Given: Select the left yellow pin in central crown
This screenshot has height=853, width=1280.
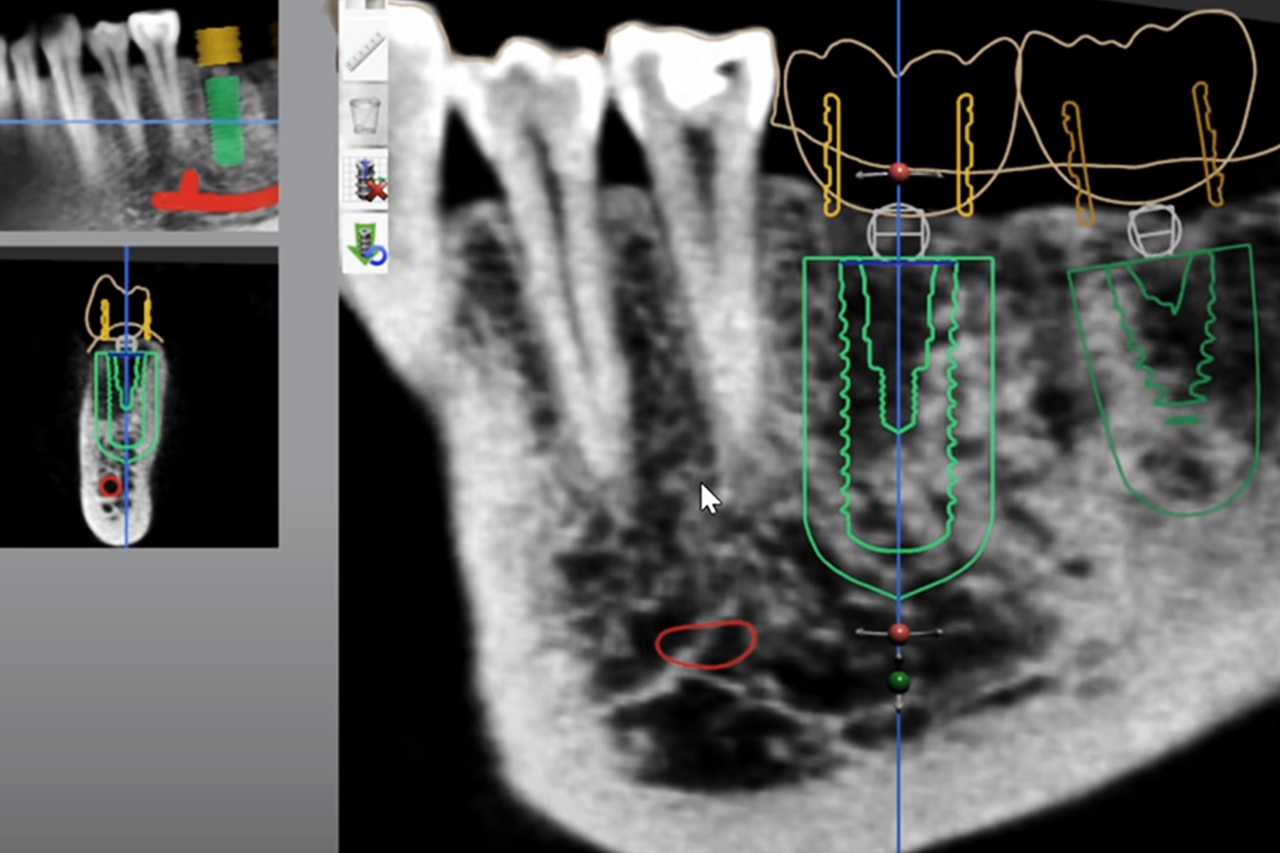Looking at the screenshot, I should (832, 155).
